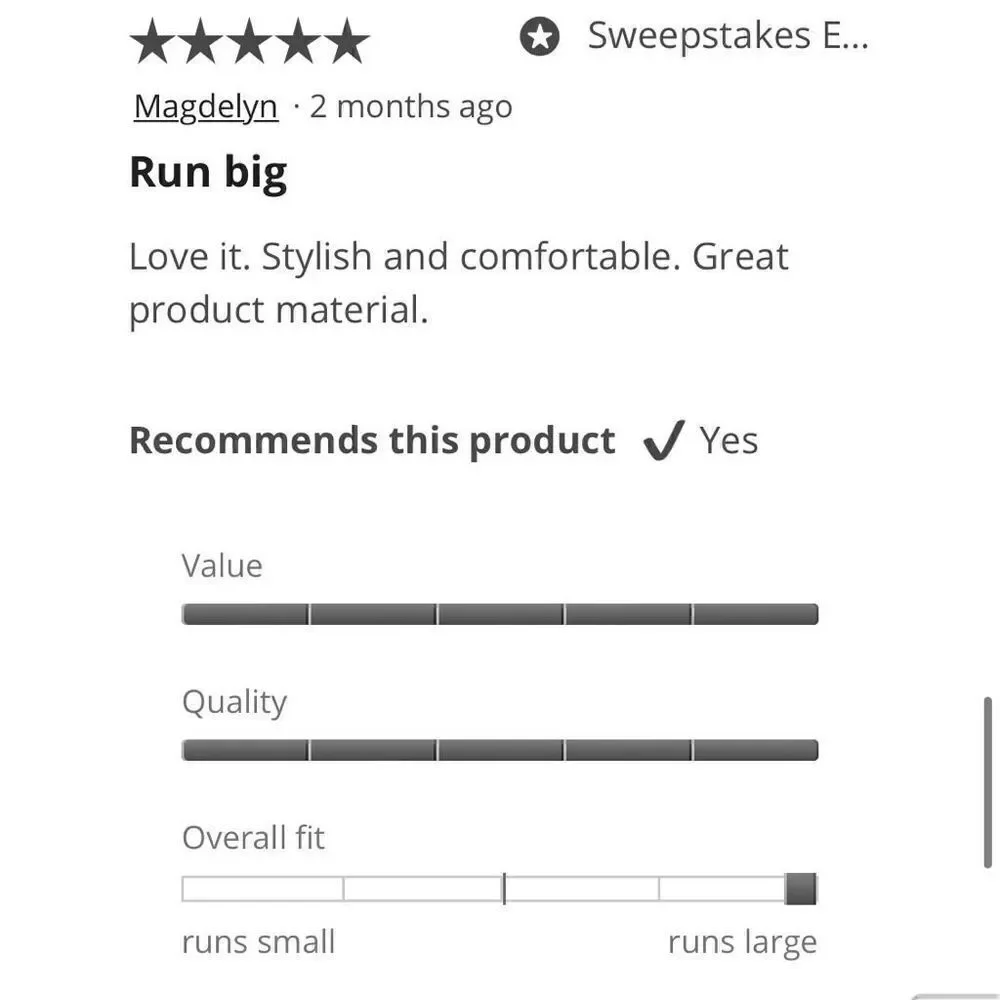Click the first segment of Quality bar

click(x=246, y=750)
